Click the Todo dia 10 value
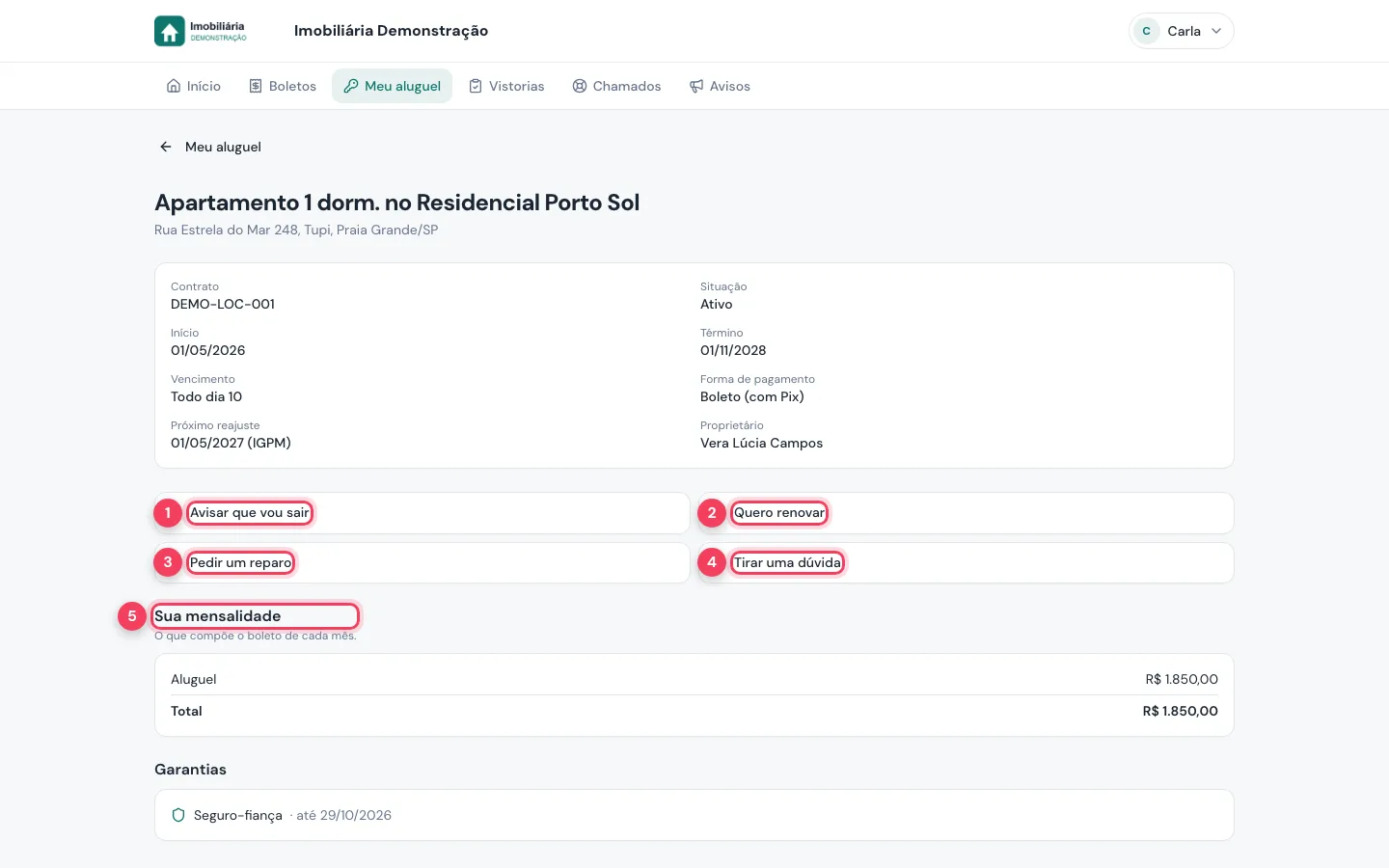Image resolution: width=1389 pixels, height=868 pixels. [206, 396]
